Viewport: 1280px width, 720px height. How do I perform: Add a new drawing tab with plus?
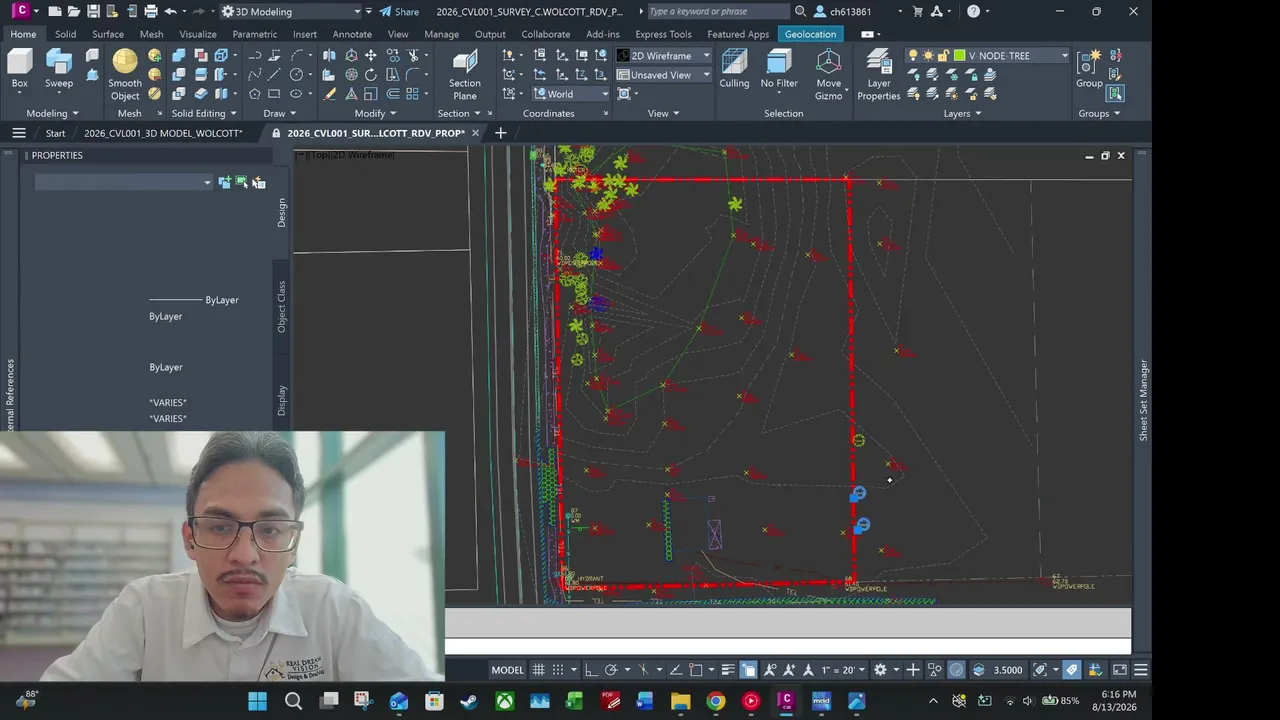[x=501, y=133]
